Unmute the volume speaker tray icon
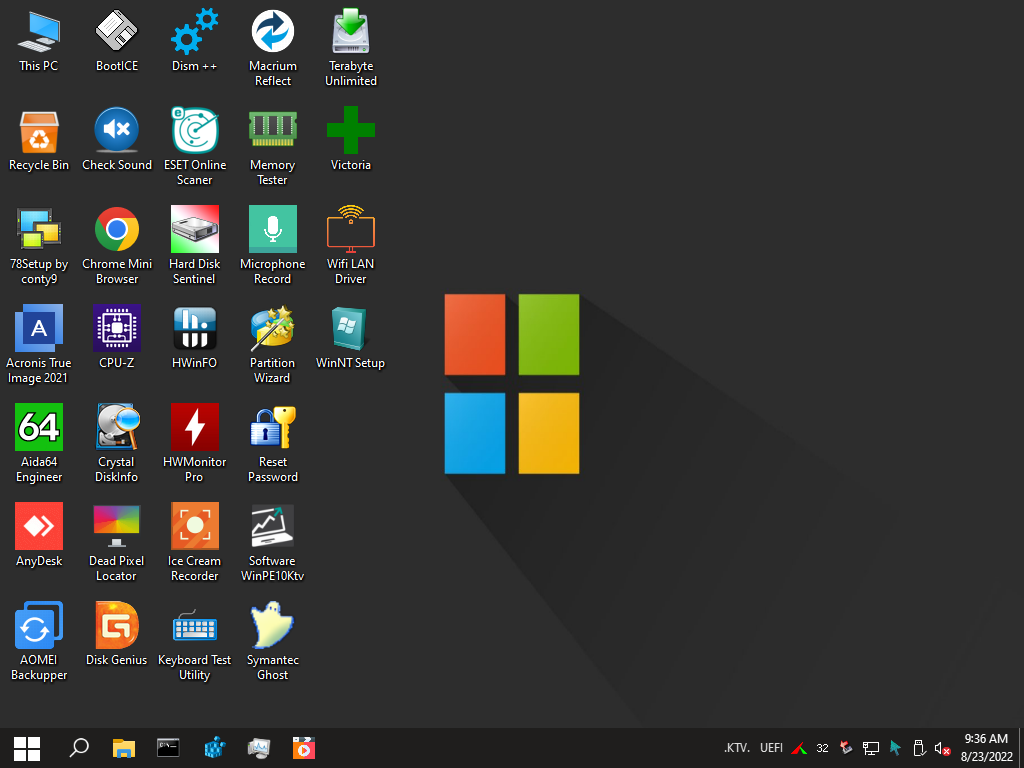The width and height of the screenshot is (1024, 768). point(941,748)
